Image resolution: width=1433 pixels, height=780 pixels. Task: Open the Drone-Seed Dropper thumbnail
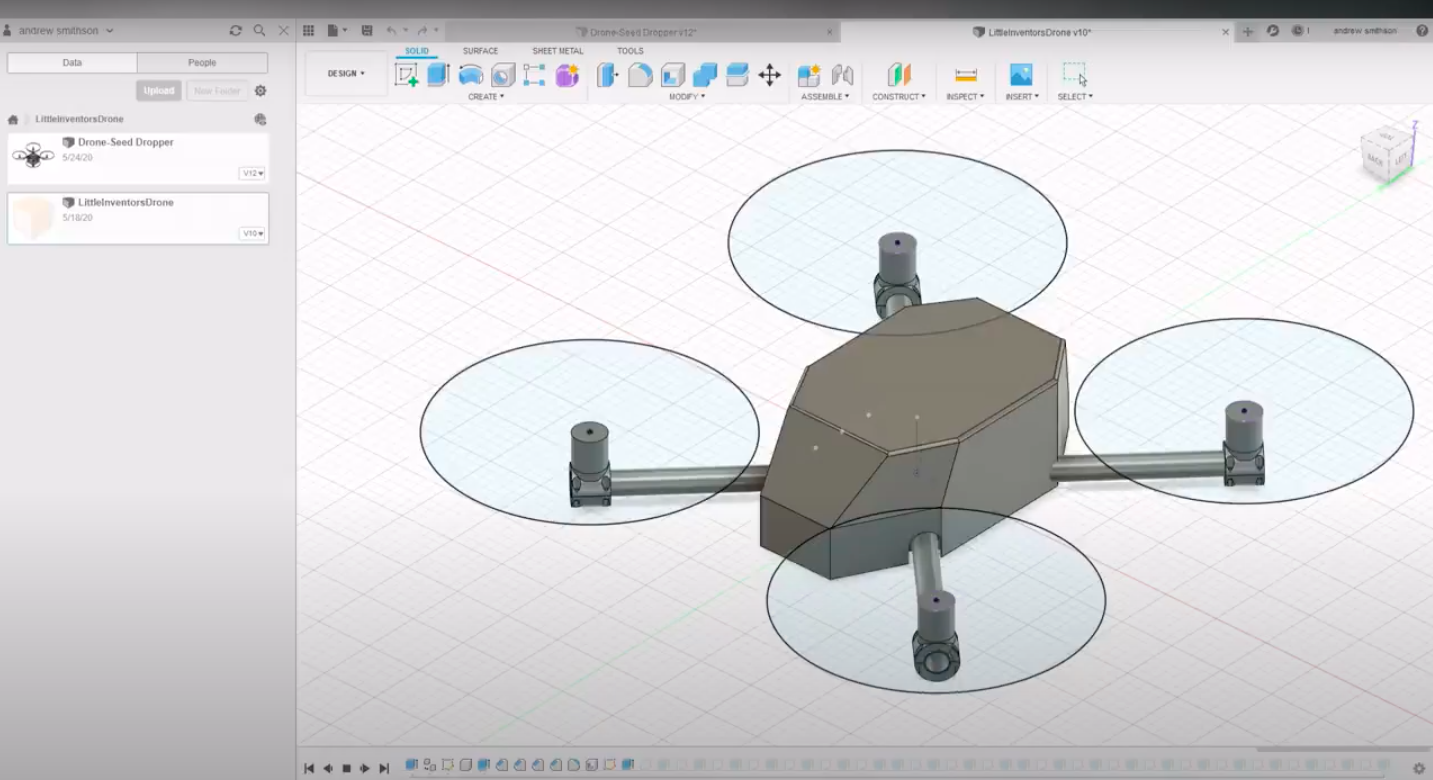pos(33,157)
